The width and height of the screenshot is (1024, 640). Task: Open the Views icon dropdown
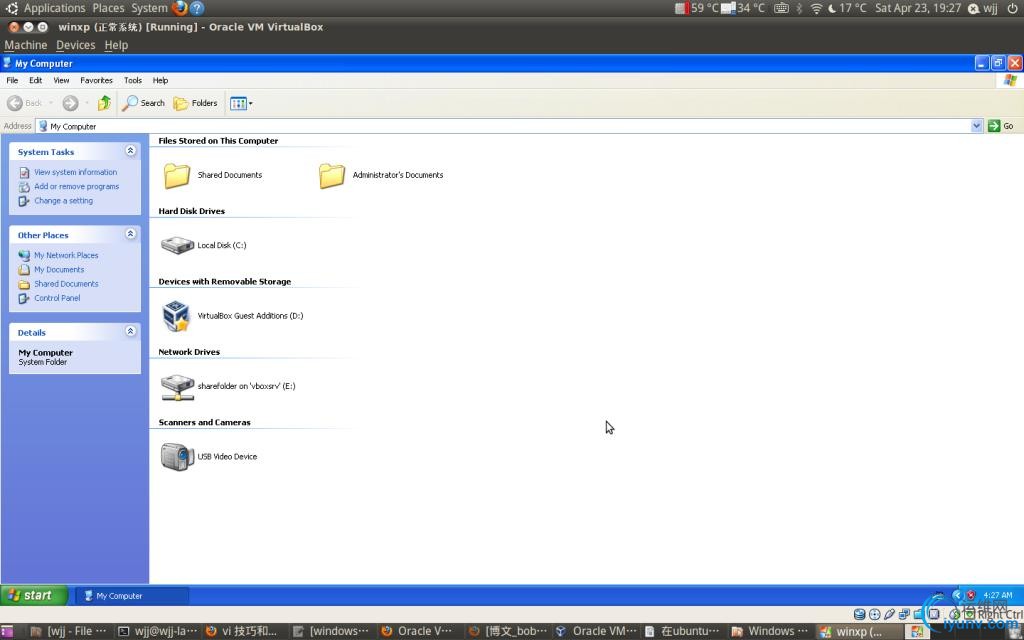click(x=241, y=103)
